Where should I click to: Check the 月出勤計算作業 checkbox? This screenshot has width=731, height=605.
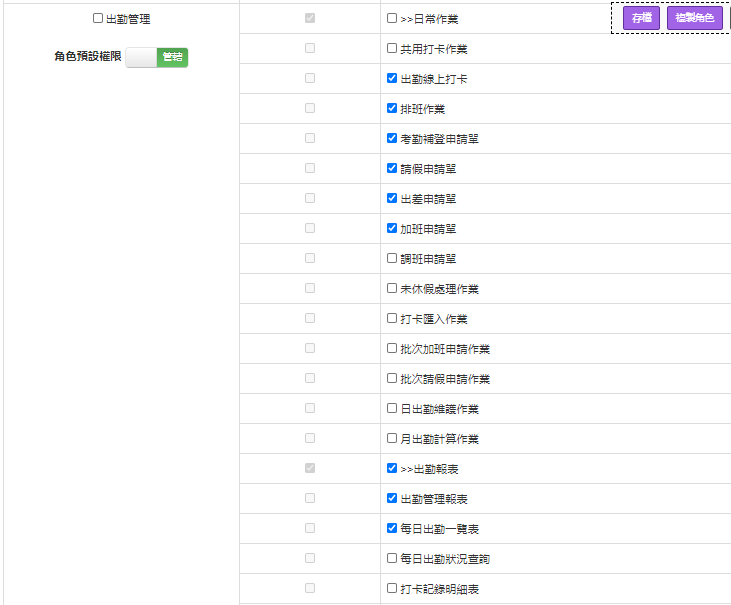point(392,438)
